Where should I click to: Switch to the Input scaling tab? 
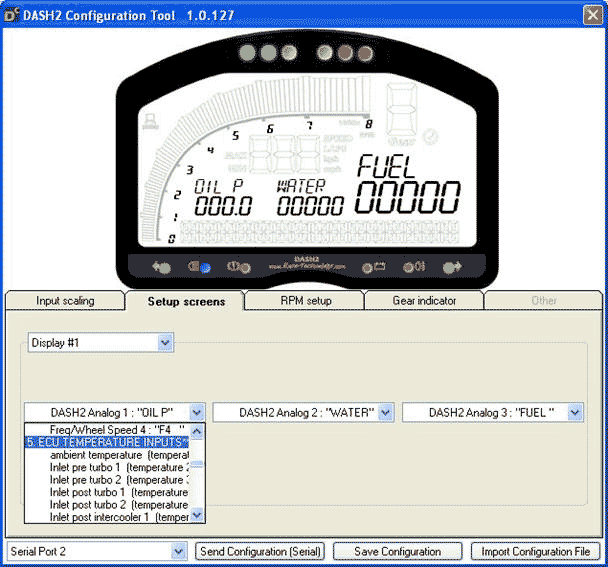(x=65, y=300)
